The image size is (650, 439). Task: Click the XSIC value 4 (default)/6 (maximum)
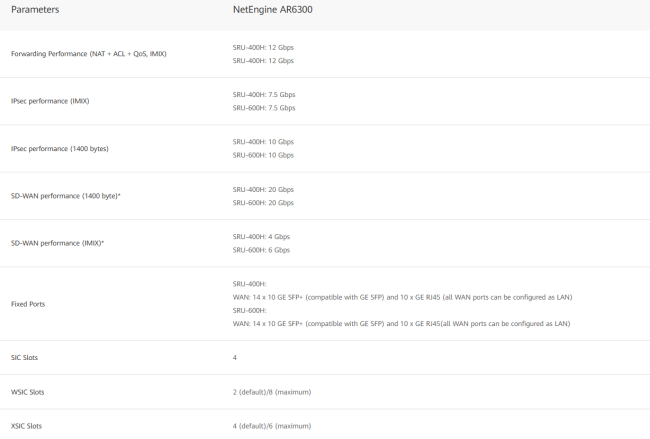tap(272, 426)
